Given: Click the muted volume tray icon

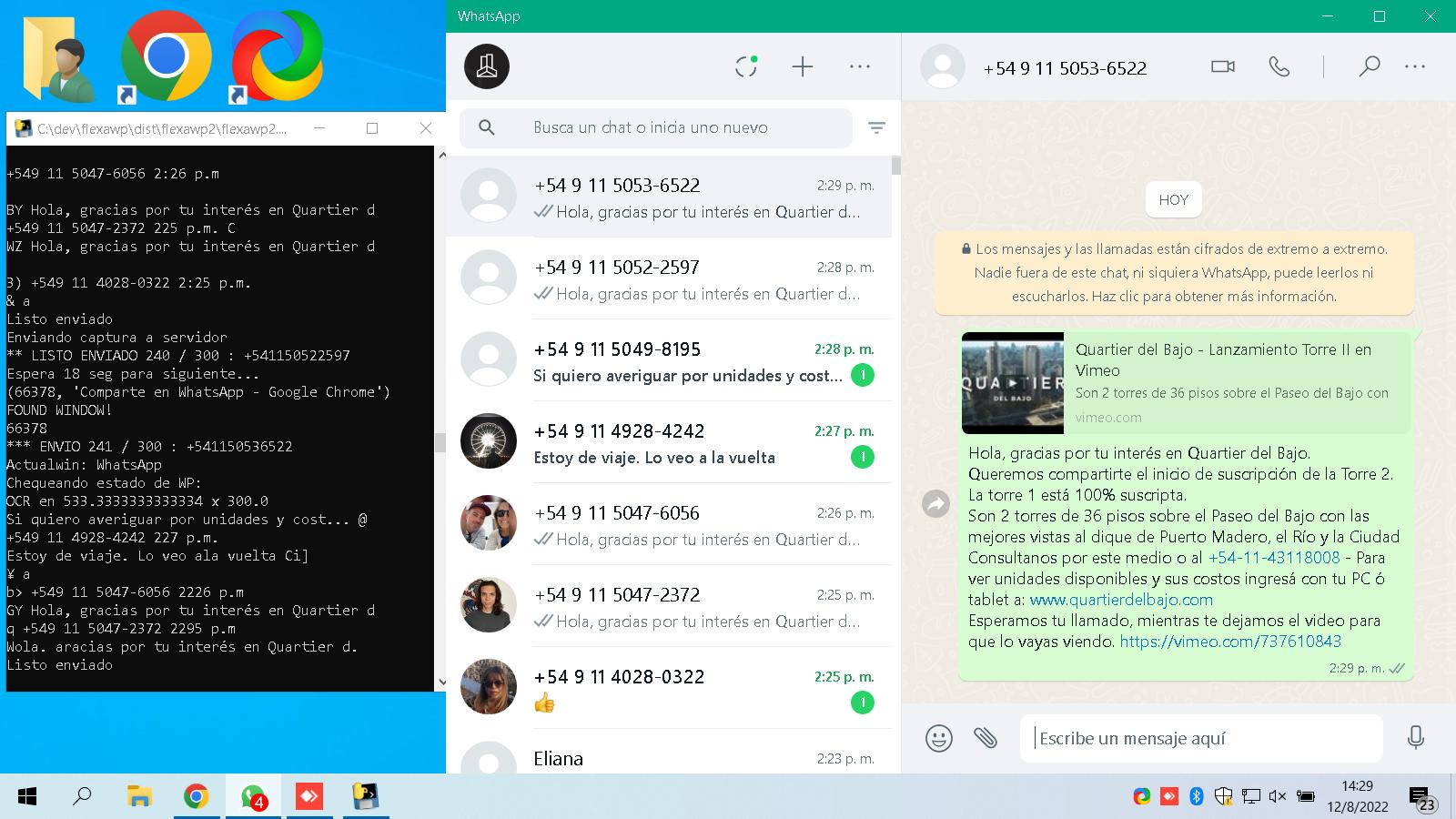Looking at the screenshot, I should pyautogui.click(x=1278, y=796).
